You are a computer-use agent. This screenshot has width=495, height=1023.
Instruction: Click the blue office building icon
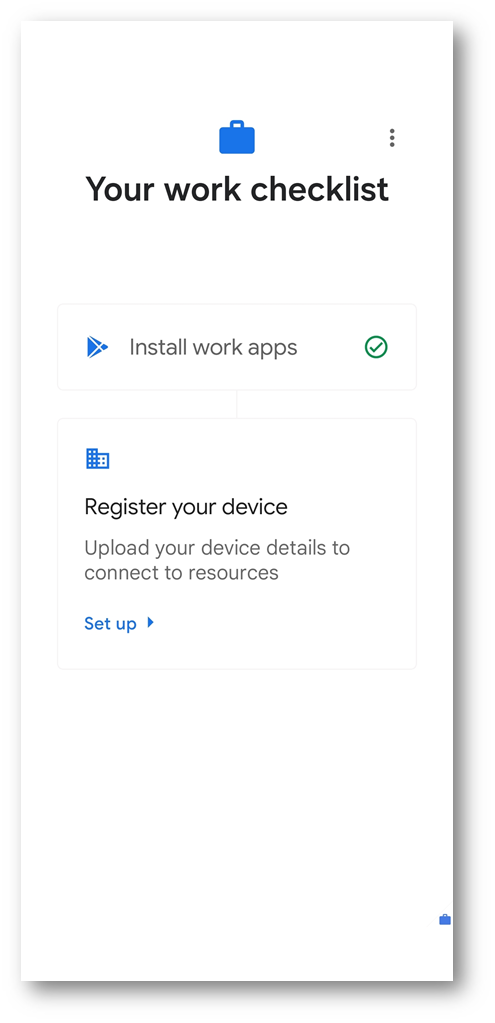point(97,459)
